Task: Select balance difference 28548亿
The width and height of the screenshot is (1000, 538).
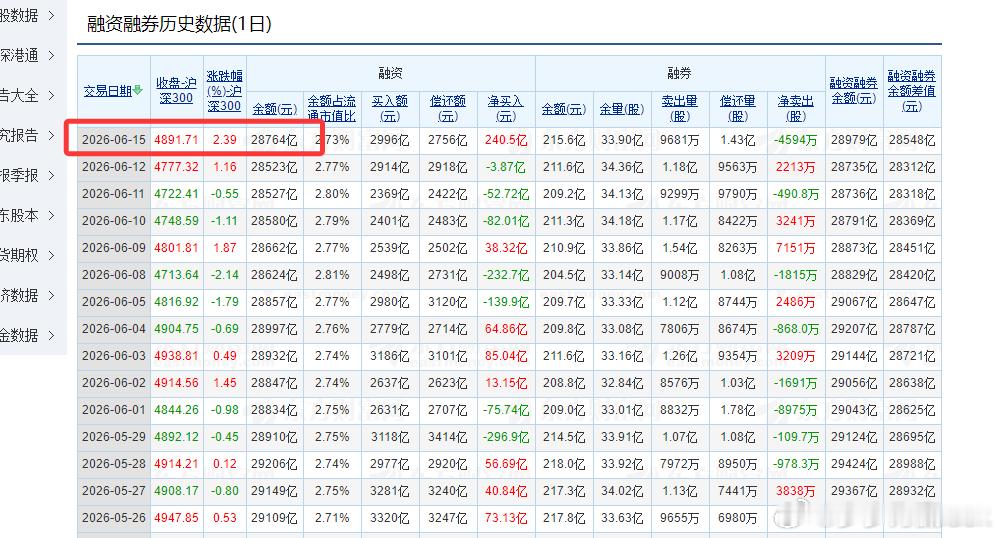Action: (x=912, y=140)
